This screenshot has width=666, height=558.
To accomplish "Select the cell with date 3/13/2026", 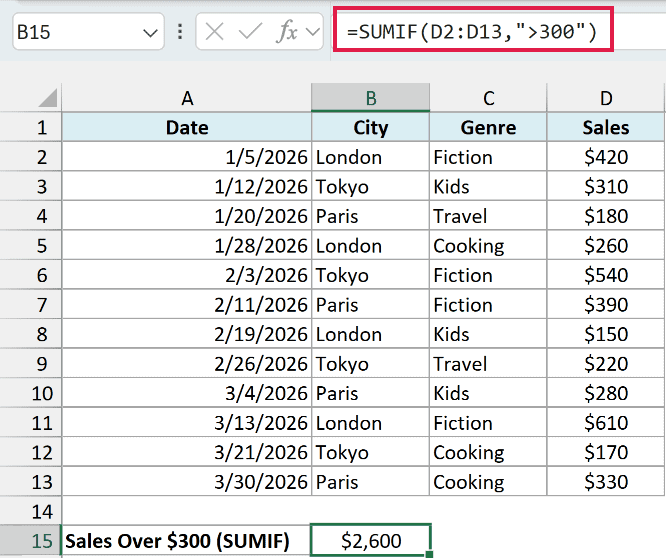I will (187, 423).
